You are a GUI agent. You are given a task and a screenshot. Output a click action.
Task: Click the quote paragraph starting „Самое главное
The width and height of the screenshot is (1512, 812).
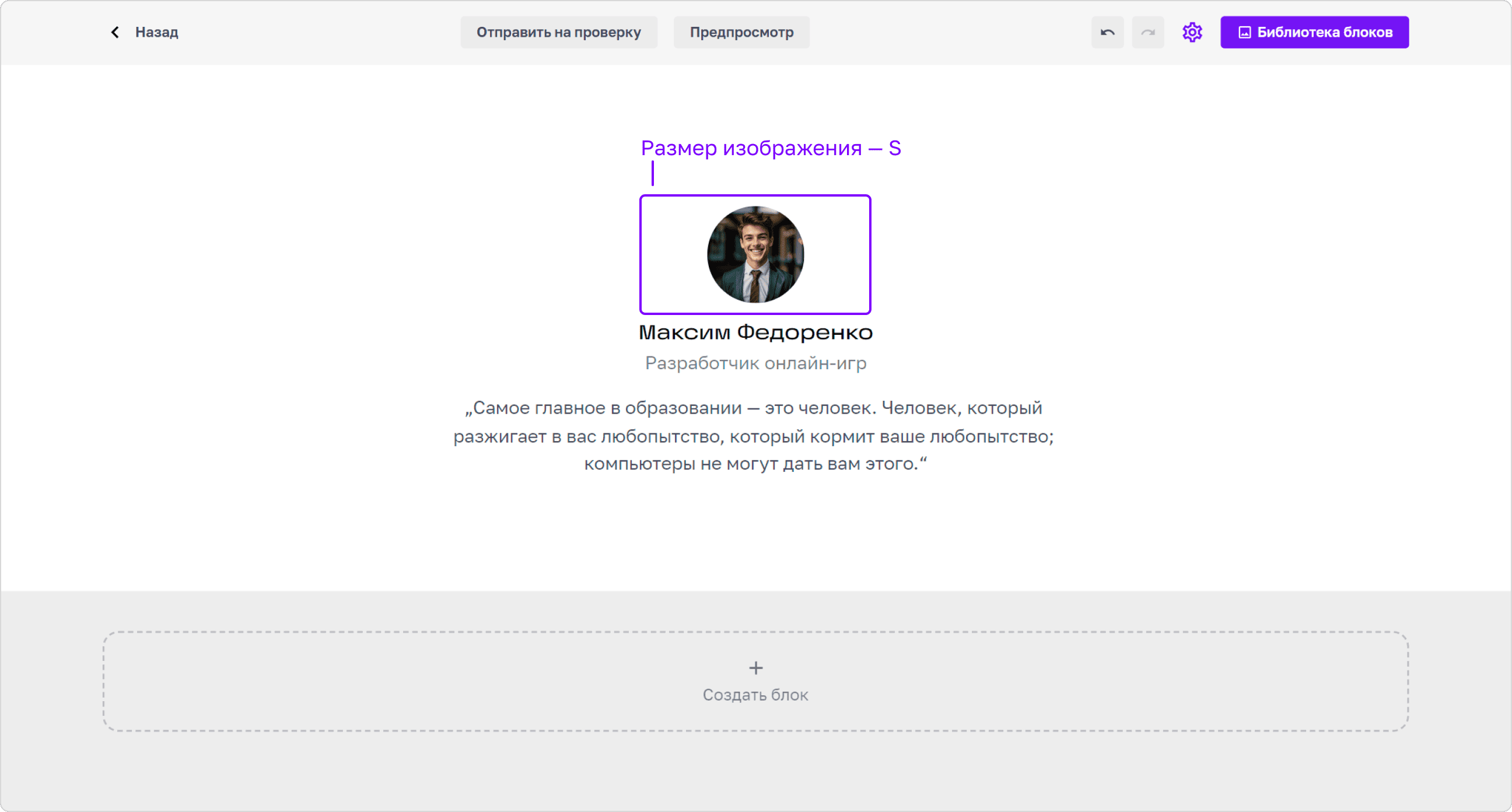tap(754, 436)
